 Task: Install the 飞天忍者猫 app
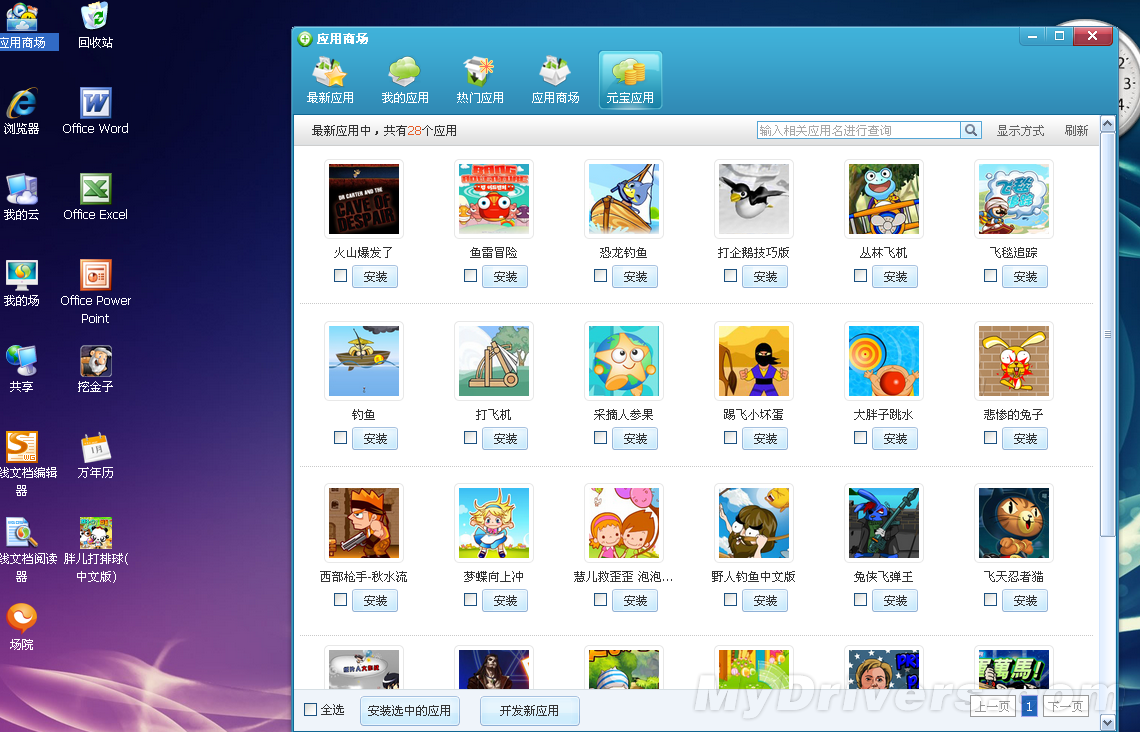(x=1025, y=601)
